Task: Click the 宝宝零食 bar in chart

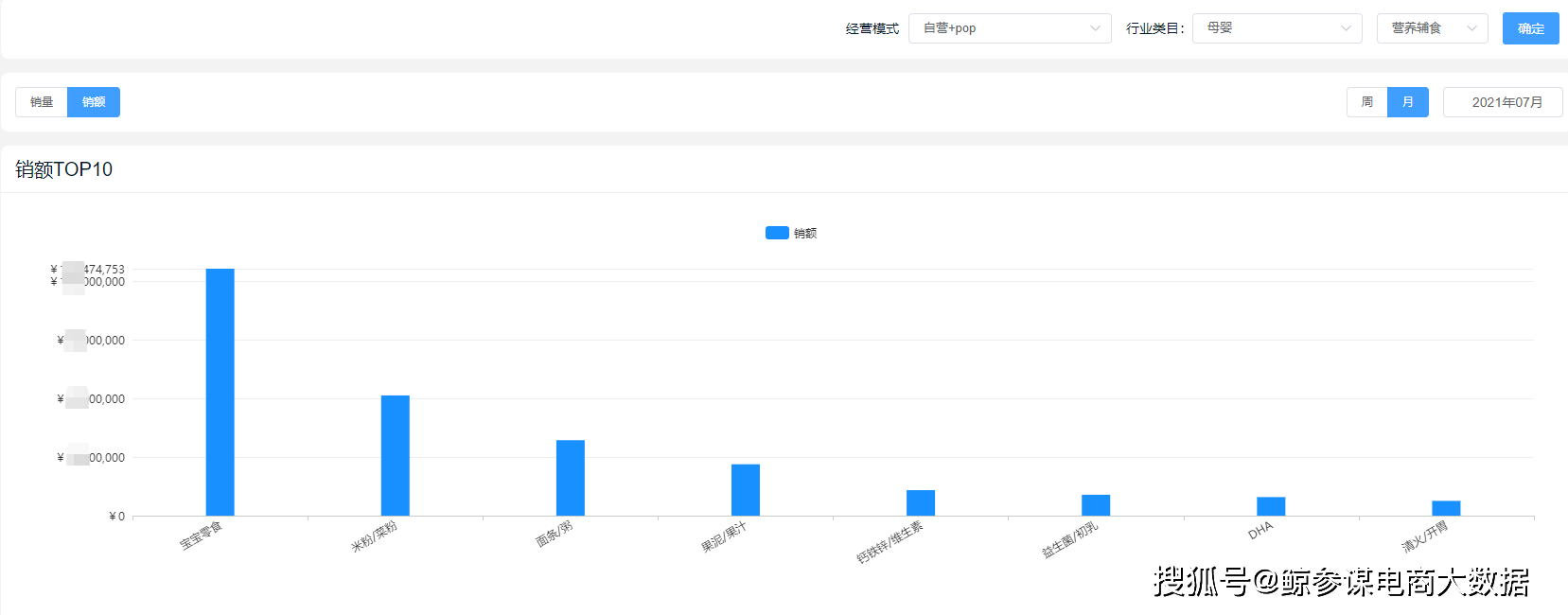Action: 220,393
